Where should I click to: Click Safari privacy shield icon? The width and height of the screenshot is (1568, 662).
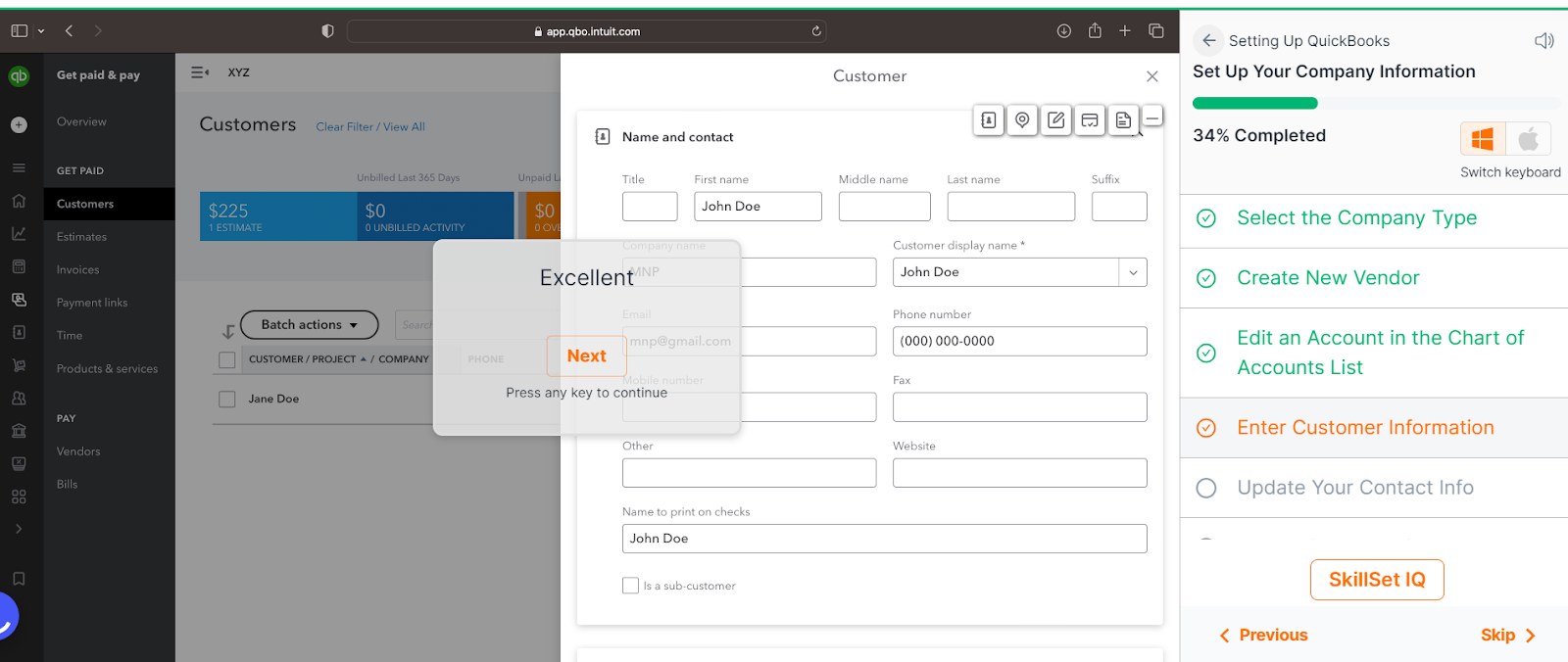327,31
